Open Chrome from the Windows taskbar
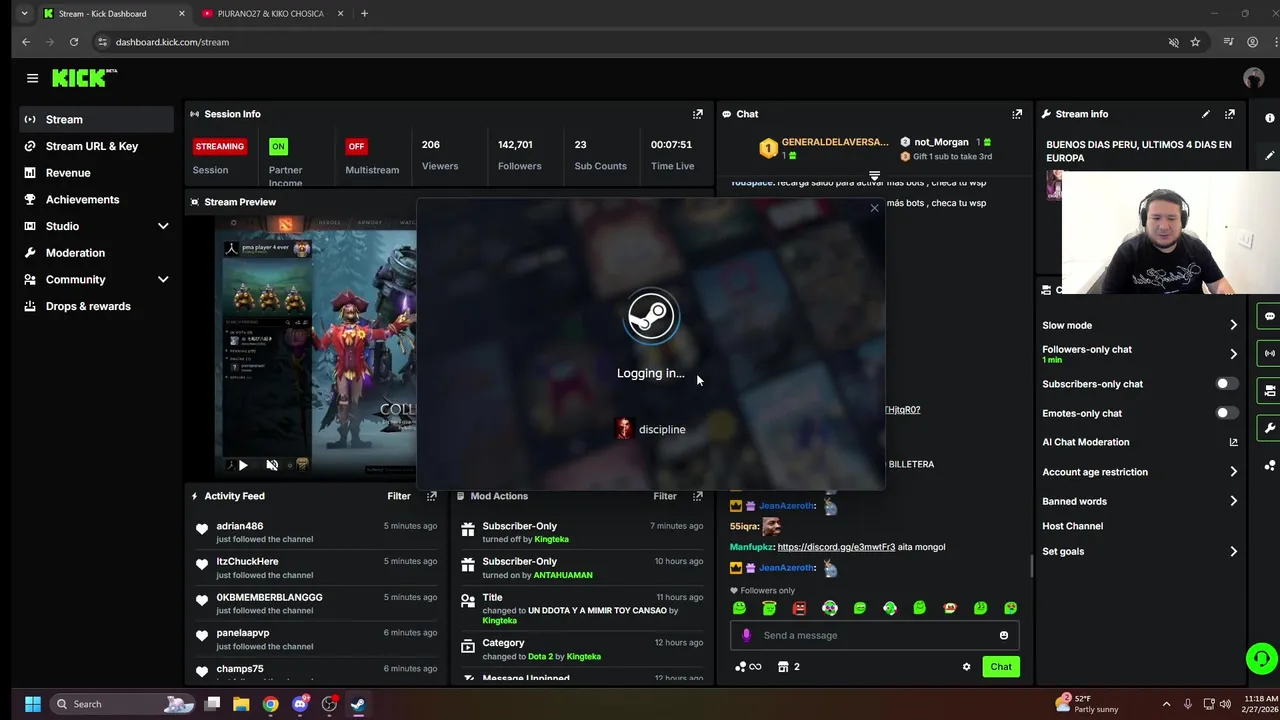1280x720 pixels. coord(270,704)
